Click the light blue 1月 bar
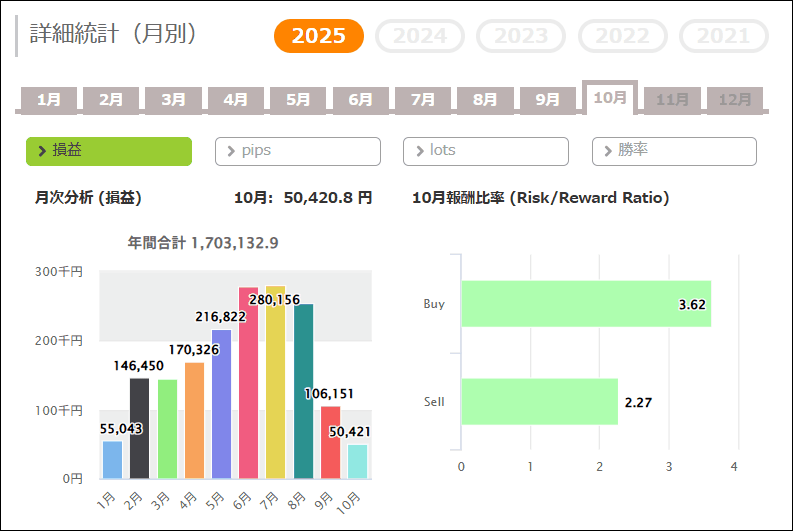 [x=112, y=460]
